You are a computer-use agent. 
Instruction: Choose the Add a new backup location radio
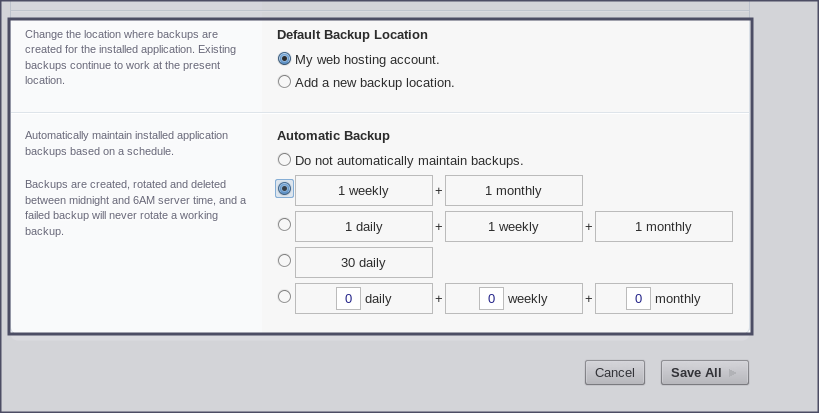tap(285, 82)
